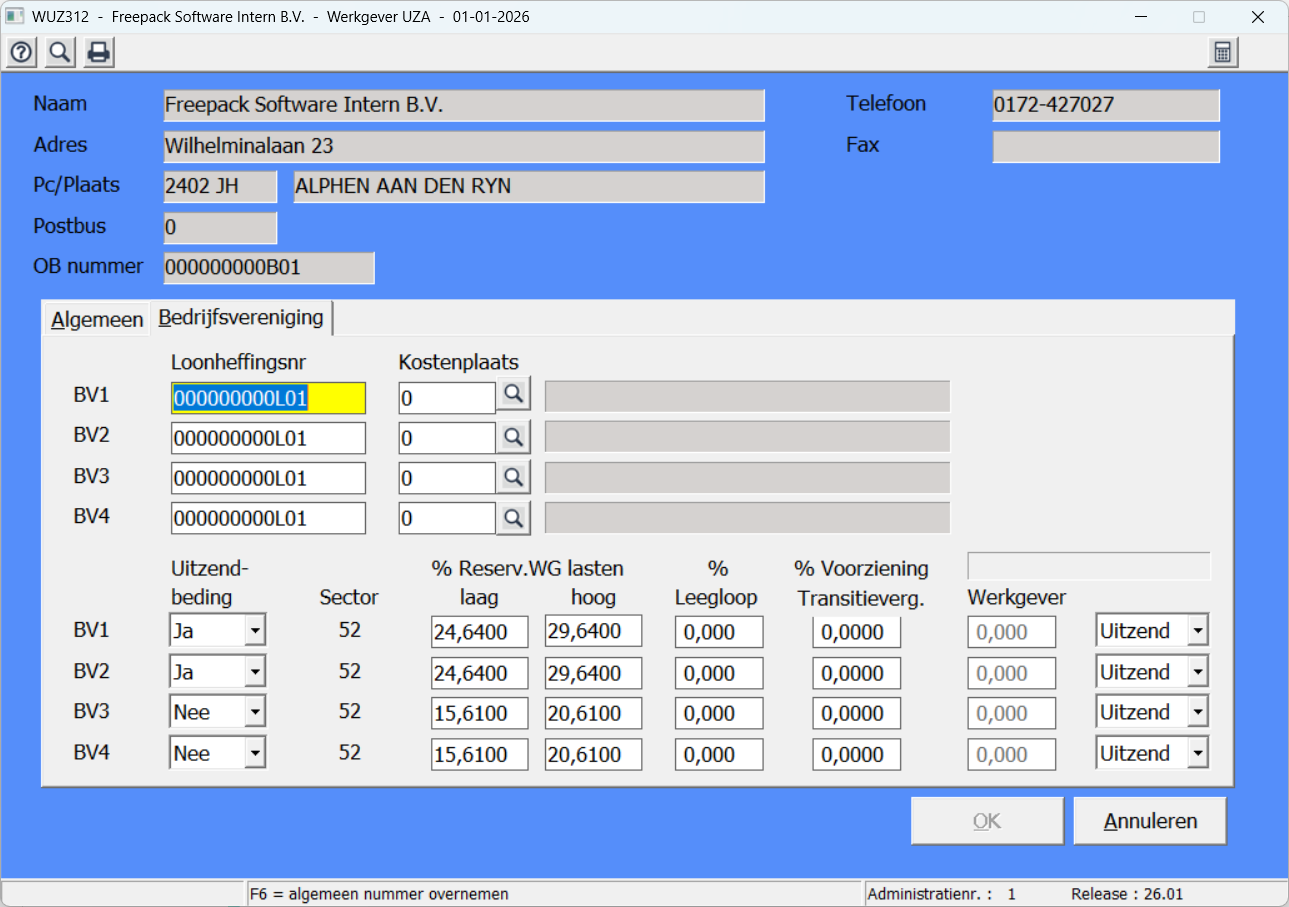Expand Uitzendbeding dropdown for BV3
Image resolution: width=1289 pixels, height=907 pixels.
255,713
